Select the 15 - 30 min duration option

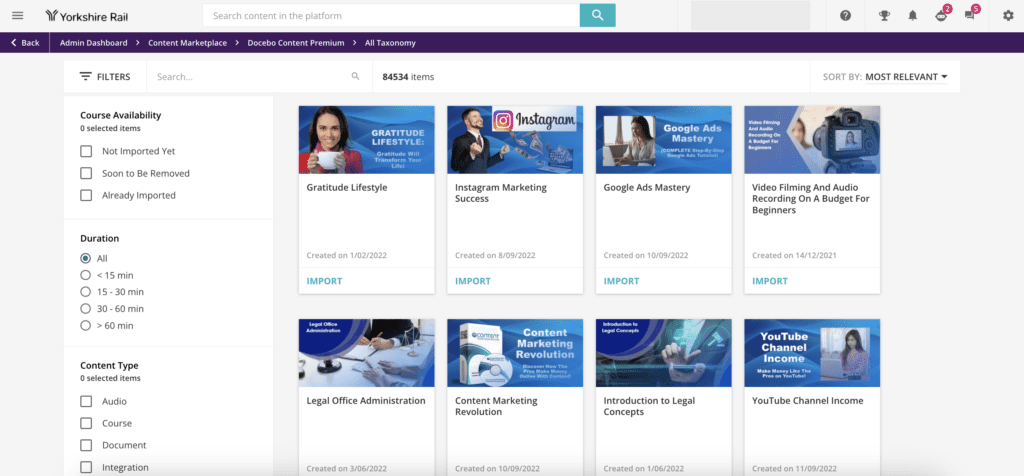86,292
